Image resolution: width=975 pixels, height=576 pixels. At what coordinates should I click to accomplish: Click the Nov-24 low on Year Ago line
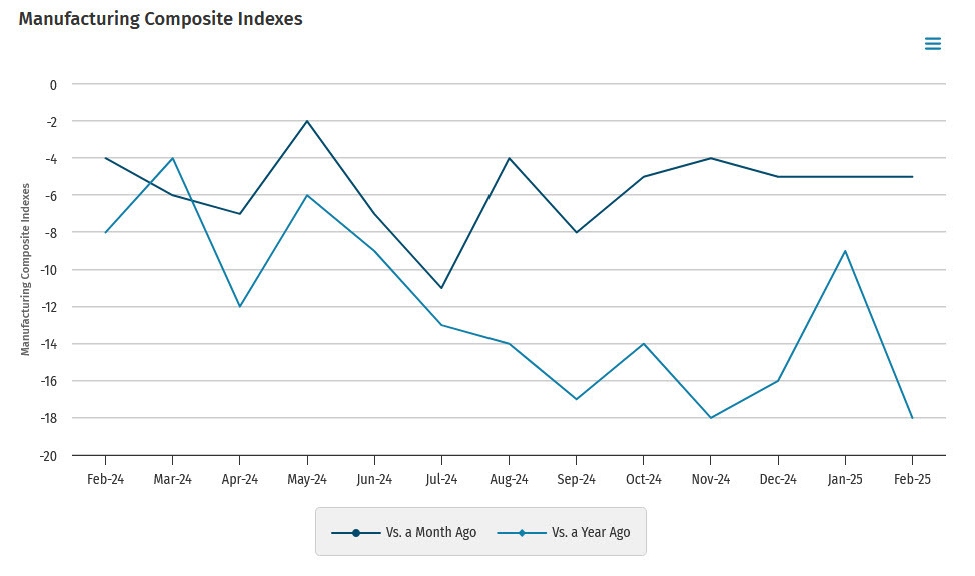point(710,418)
